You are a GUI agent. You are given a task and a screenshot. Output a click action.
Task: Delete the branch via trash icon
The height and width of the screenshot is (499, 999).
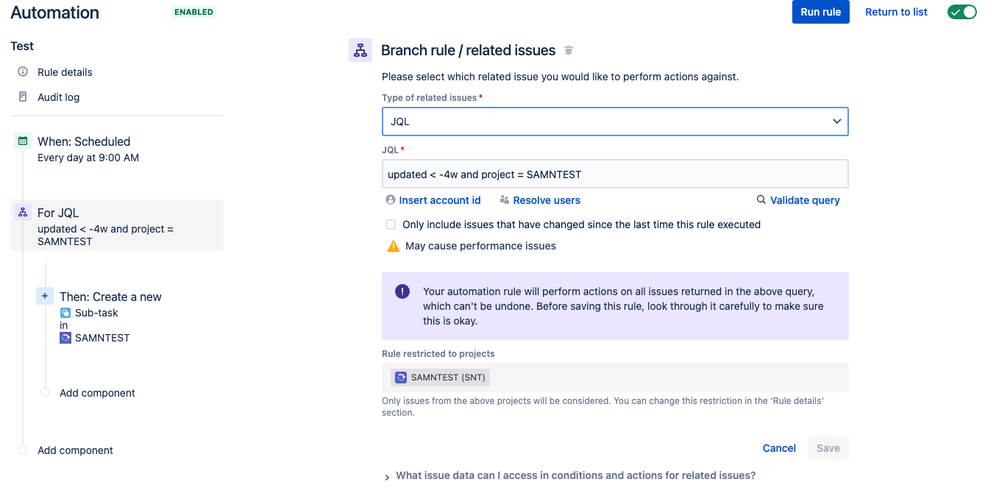(569, 50)
